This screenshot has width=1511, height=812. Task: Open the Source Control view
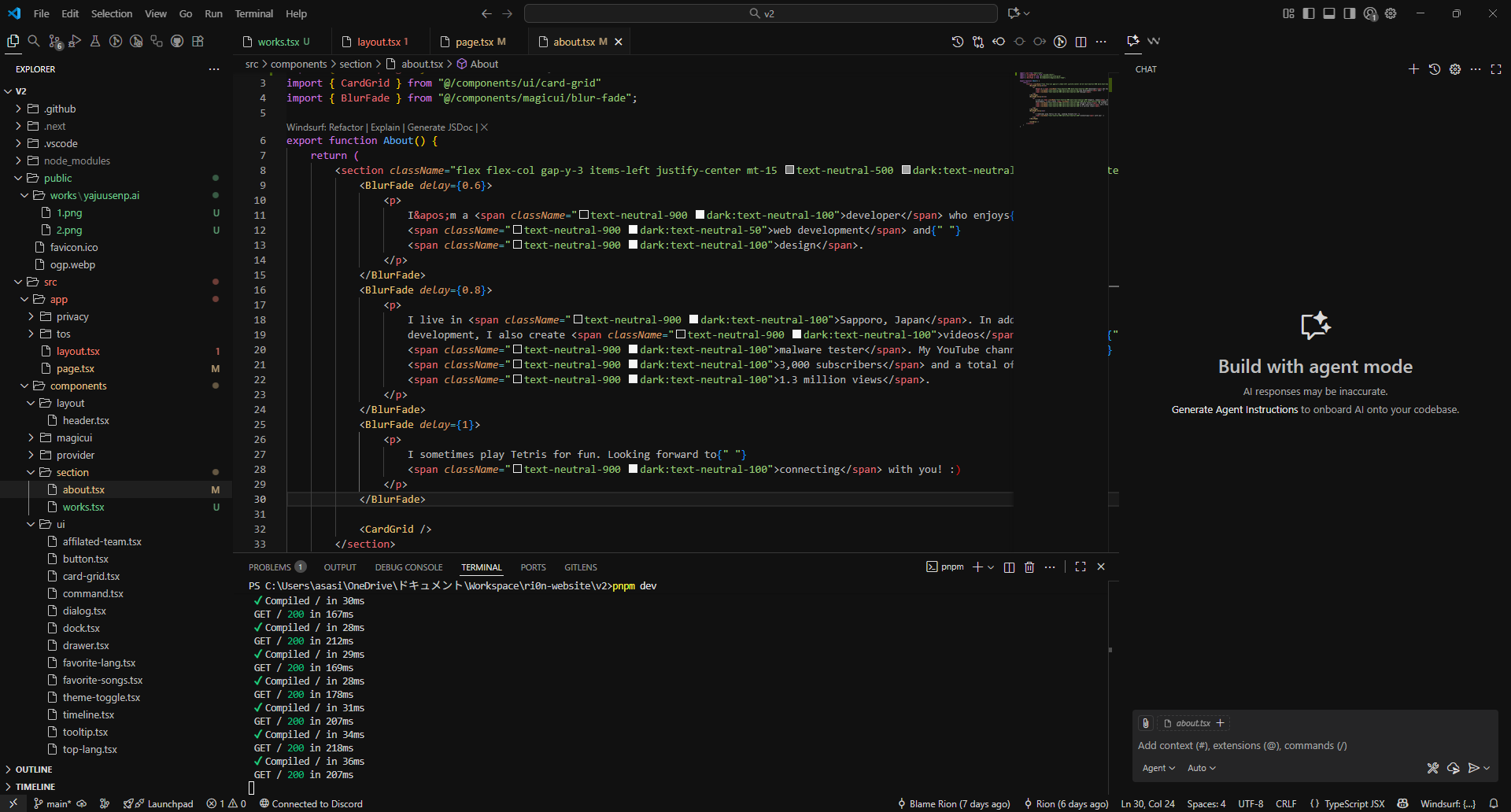[54, 42]
